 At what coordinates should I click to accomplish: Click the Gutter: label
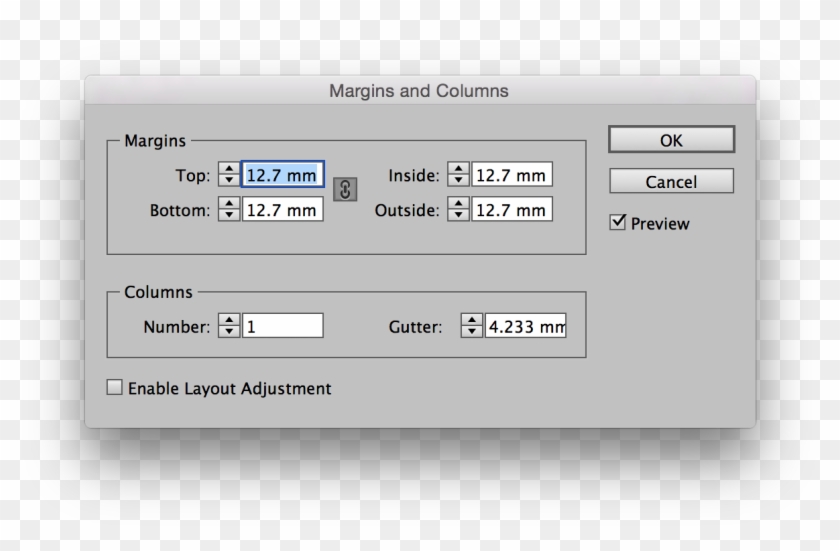tap(415, 327)
